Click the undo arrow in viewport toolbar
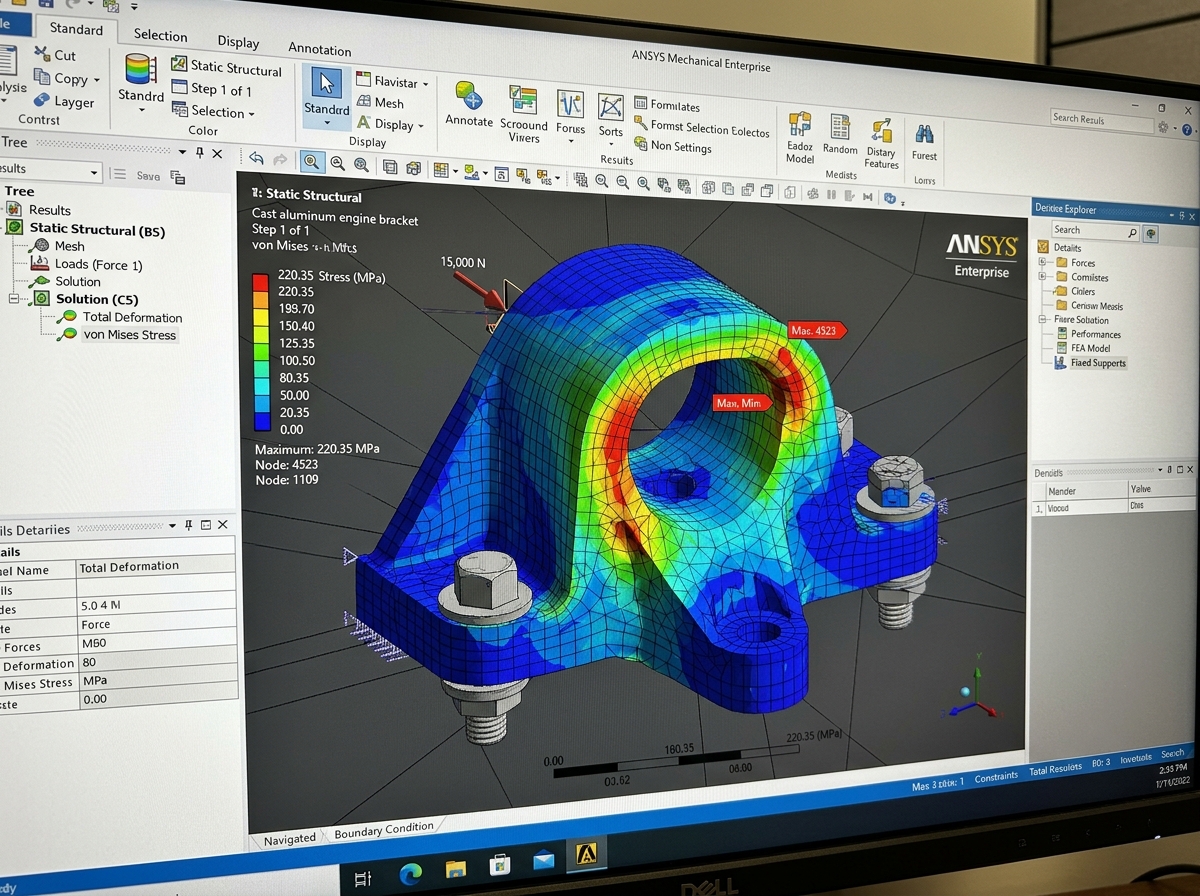 [257, 159]
